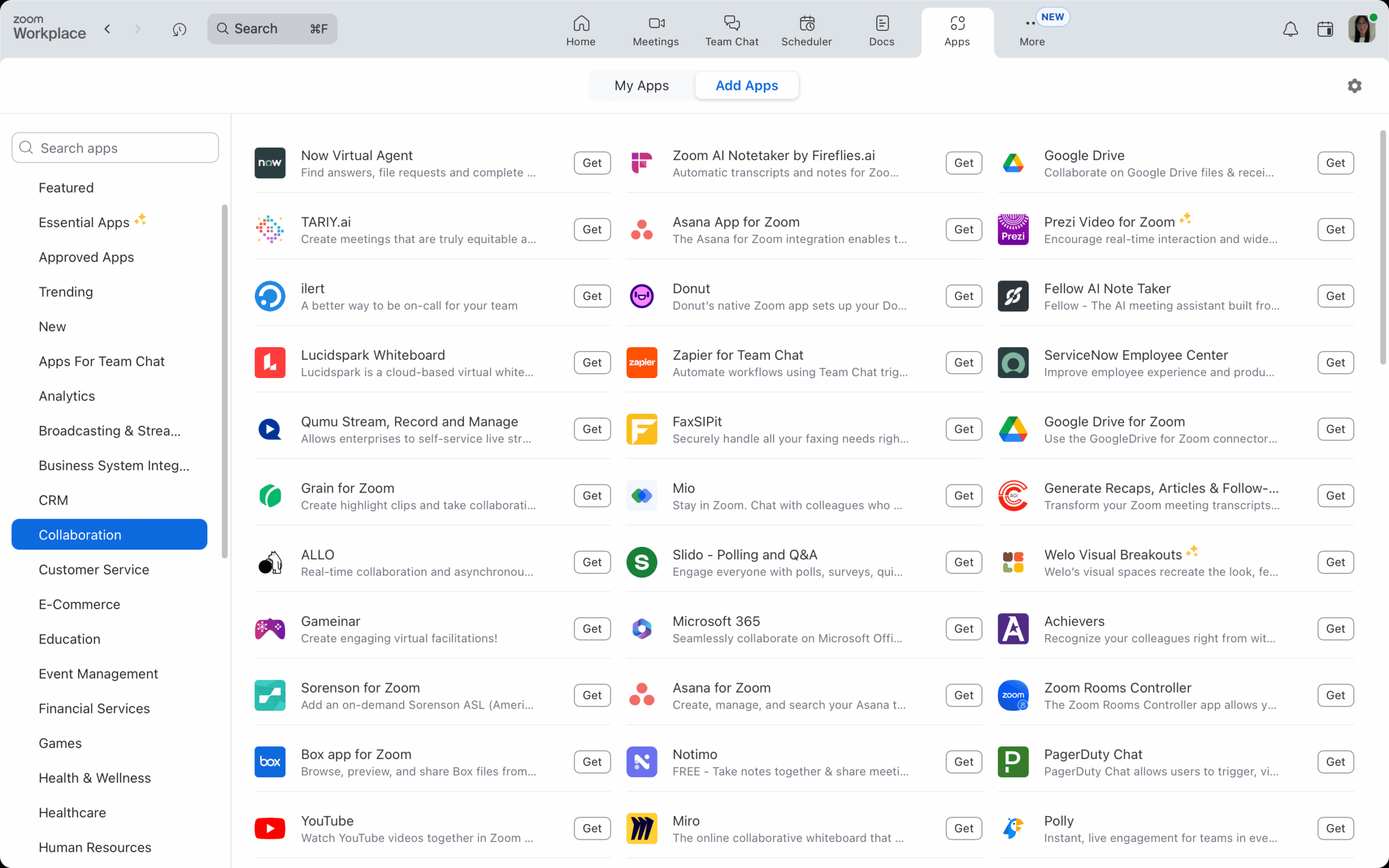This screenshot has height=868, width=1389.
Task: Click the Slido Polling app icon
Action: pyautogui.click(x=642, y=563)
